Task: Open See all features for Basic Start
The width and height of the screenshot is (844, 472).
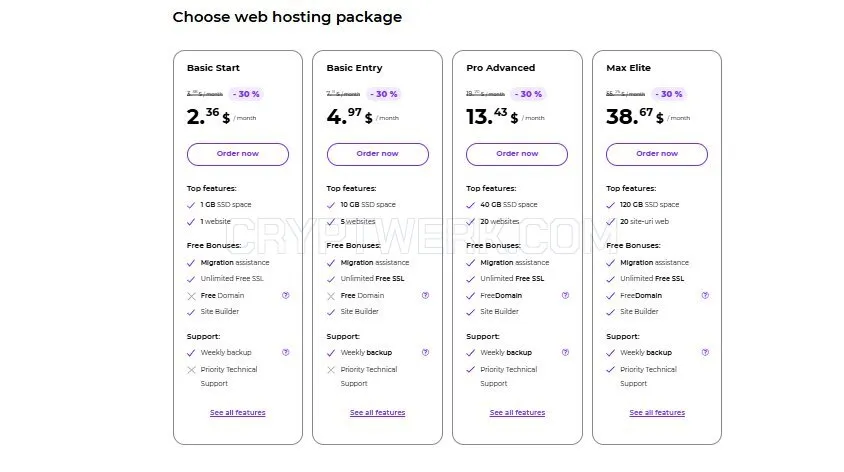Action: tap(237, 412)
